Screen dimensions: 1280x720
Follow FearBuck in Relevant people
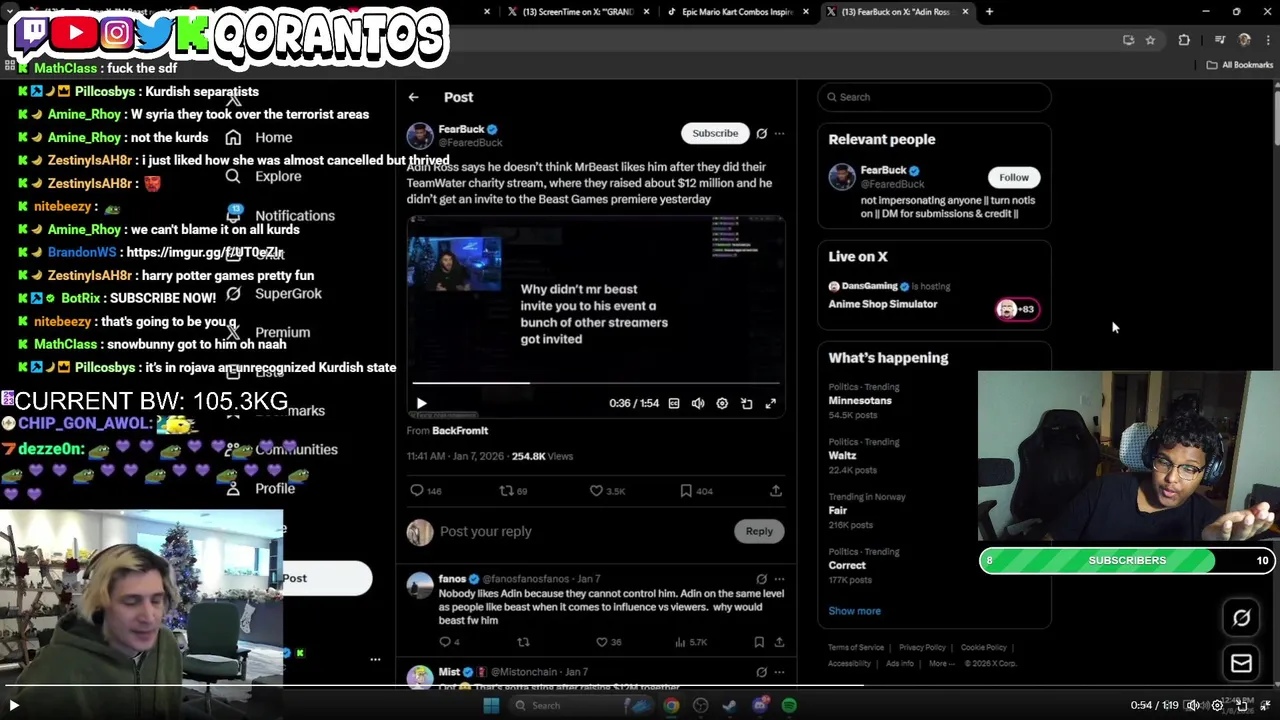[x=1013, y=177]
